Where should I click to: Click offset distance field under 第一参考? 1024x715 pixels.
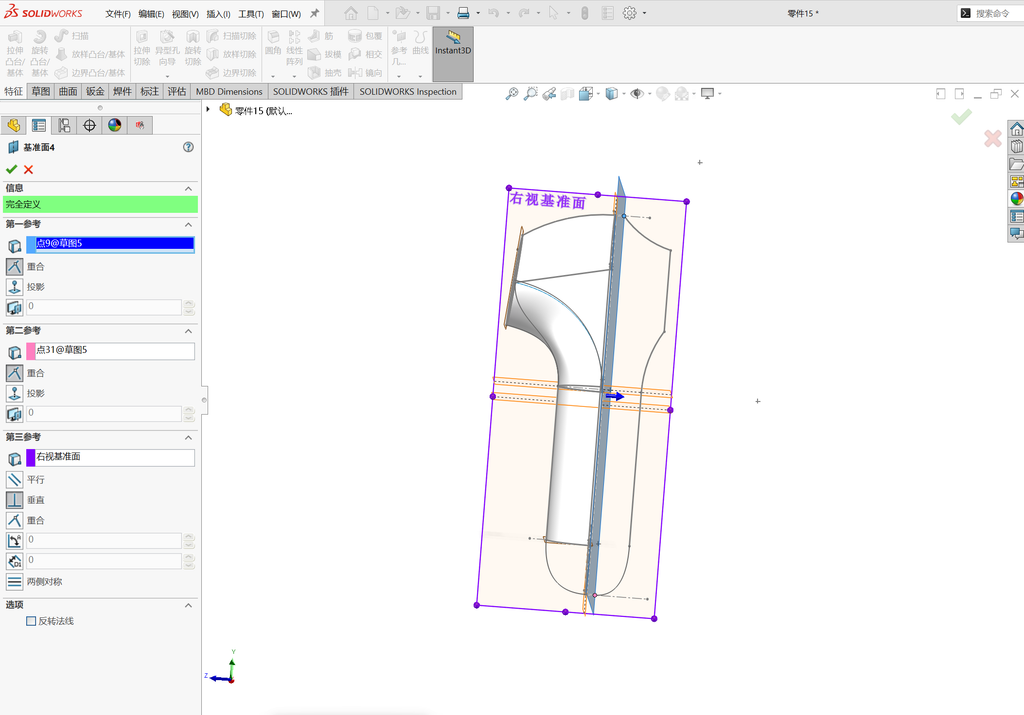pyautogui.click(x=103, y=306)
